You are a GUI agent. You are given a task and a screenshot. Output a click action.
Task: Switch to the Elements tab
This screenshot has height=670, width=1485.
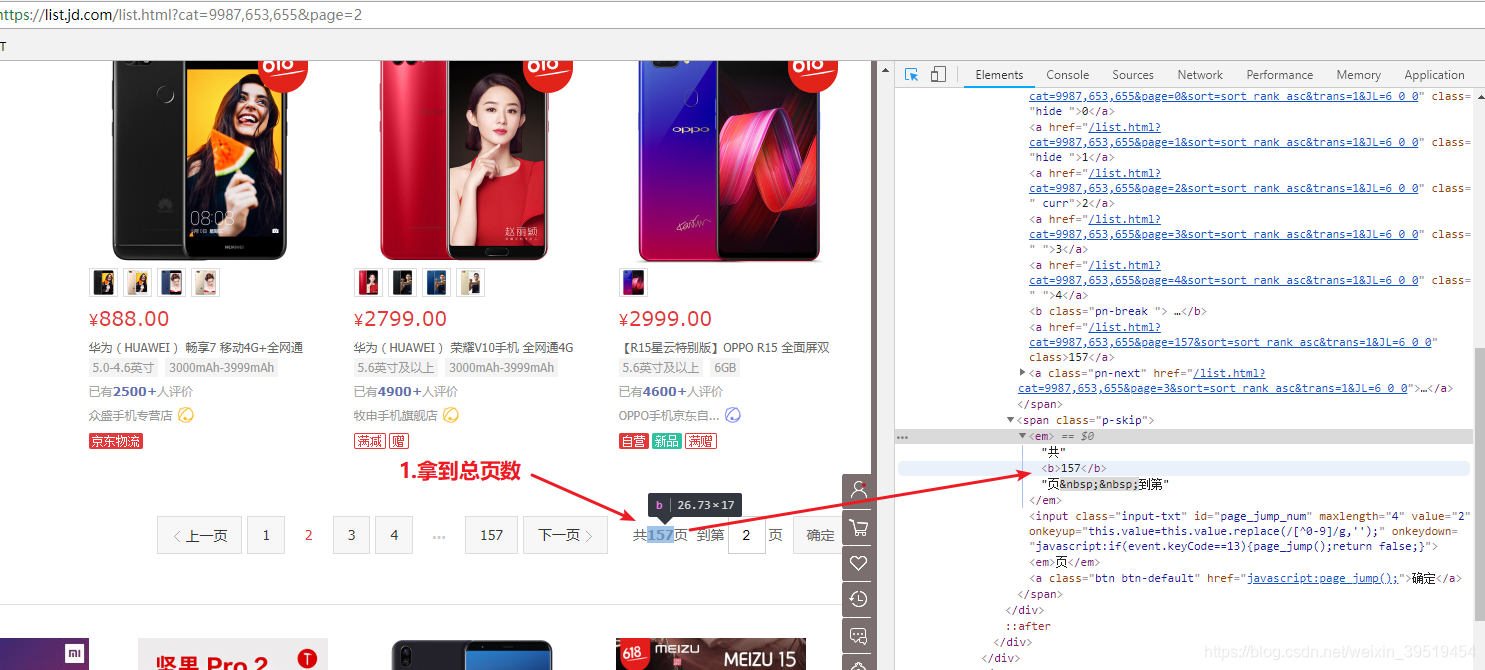pos(999,75)
